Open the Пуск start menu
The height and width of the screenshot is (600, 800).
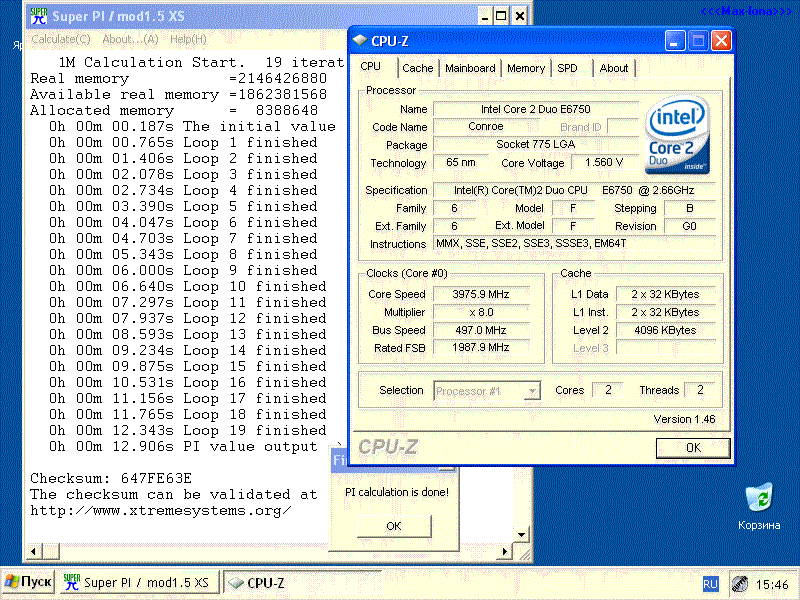tap(29, 582)
